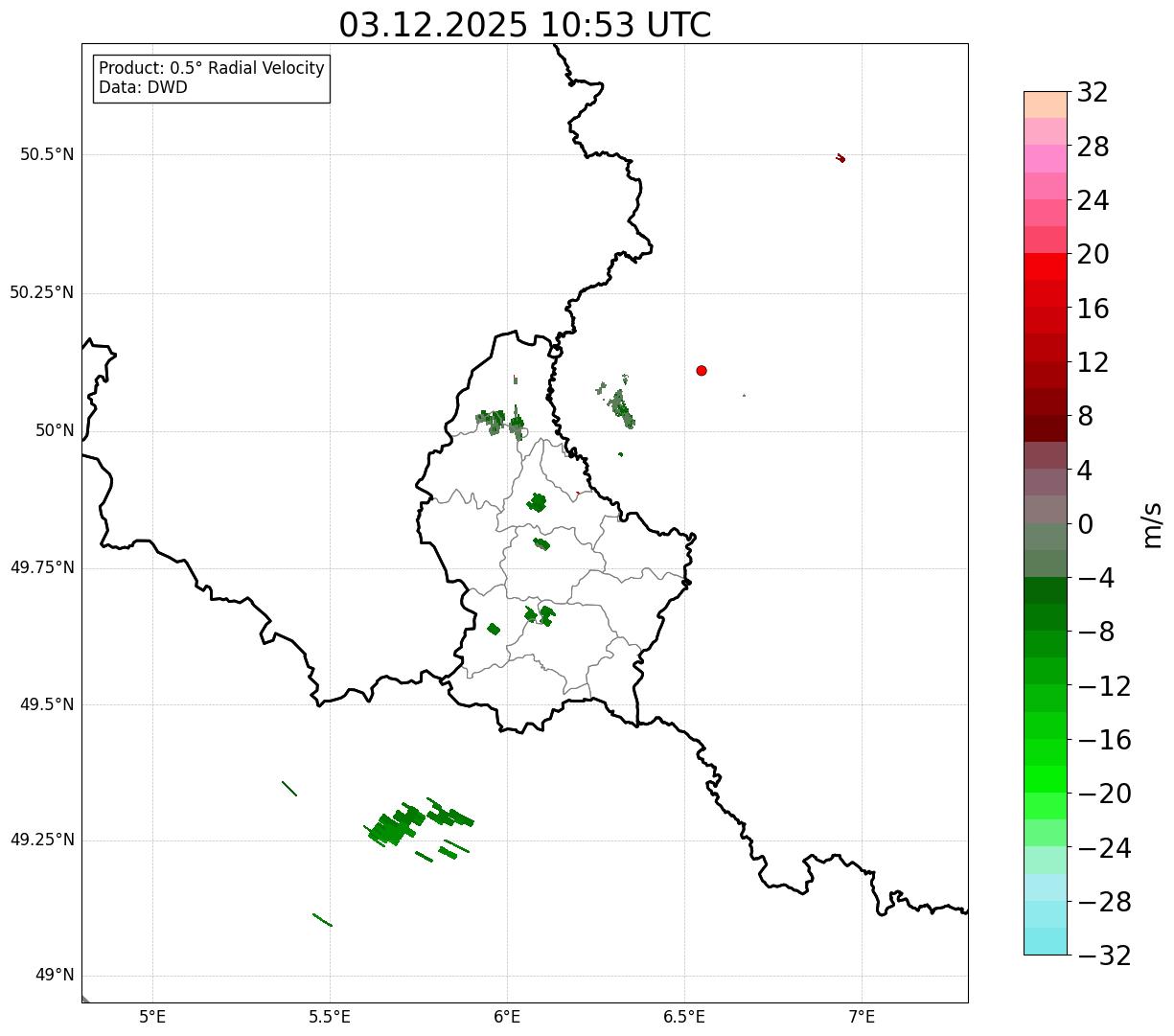Click the red radar site marker dot

tap(702, 370)
